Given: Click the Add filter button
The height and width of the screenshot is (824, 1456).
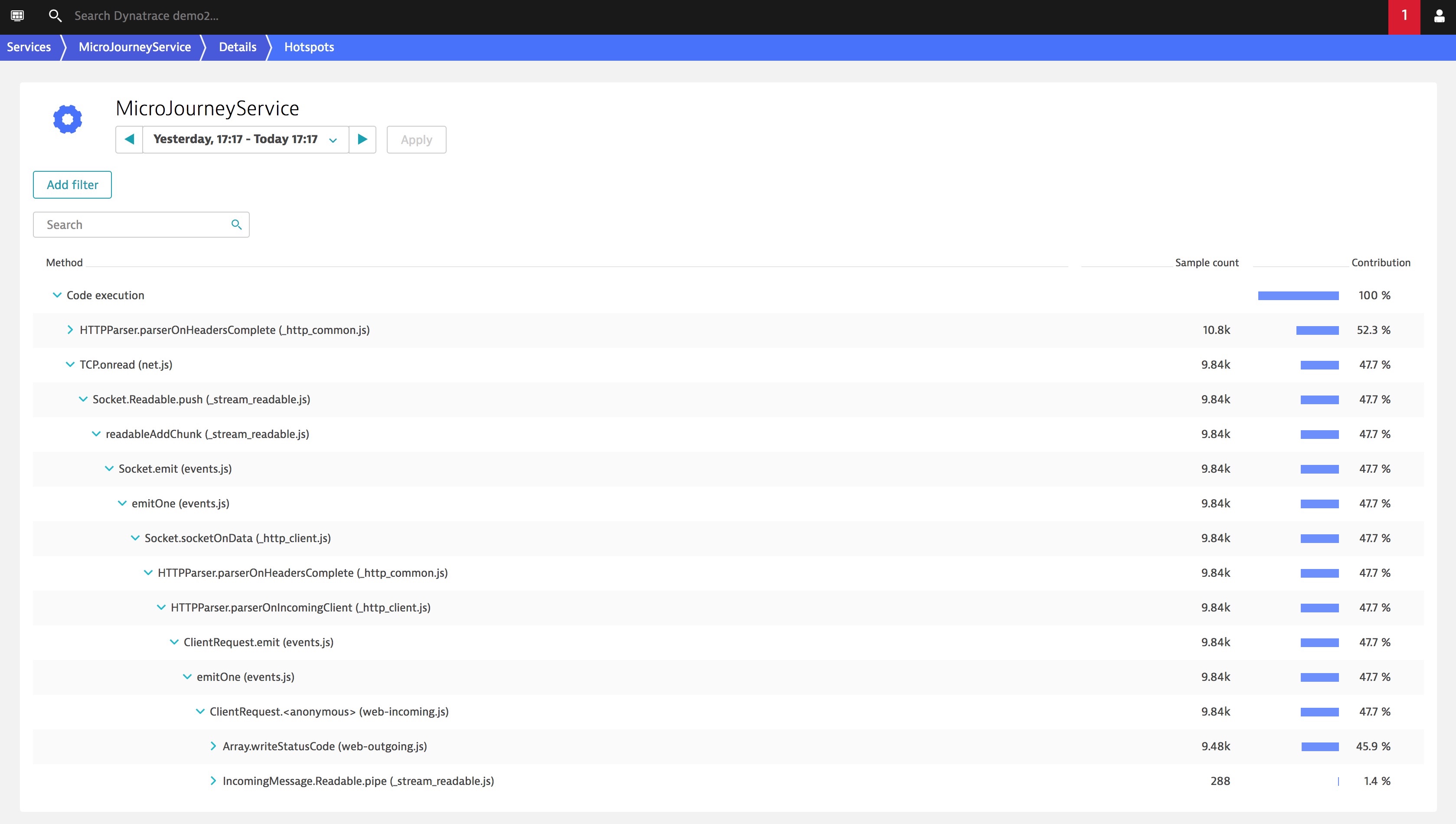Looking at the screenshot, I should (x=72, y=184).
